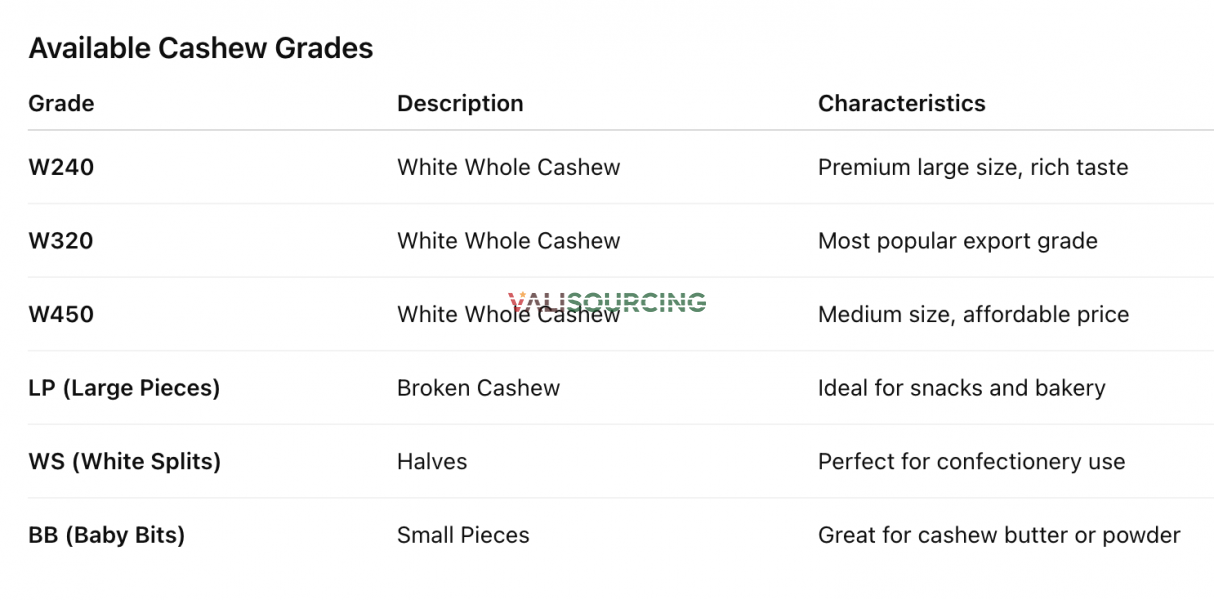The height and width of the screenshot is (600, 1214).
Task: Click the LP (Large Pieces) grade cell
Action: click(124, 388)
